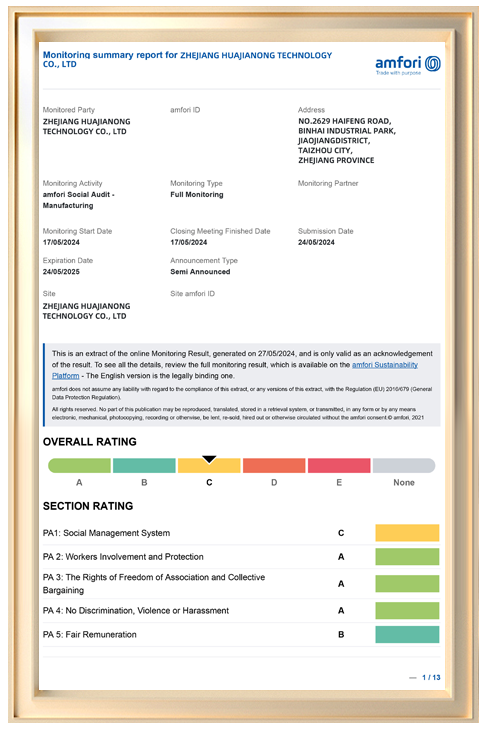
Task: Click the green swatch for PA 4 No Discrimination
Action: (x=407, y=611)
